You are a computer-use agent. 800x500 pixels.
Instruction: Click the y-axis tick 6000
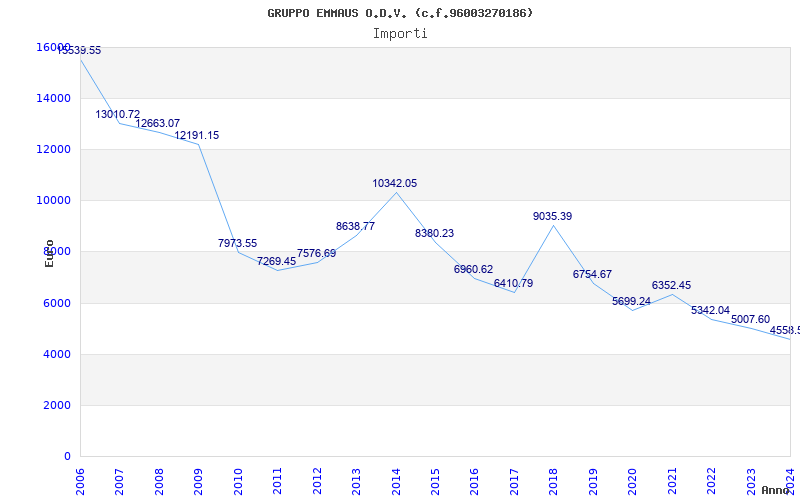pos(56,303)
